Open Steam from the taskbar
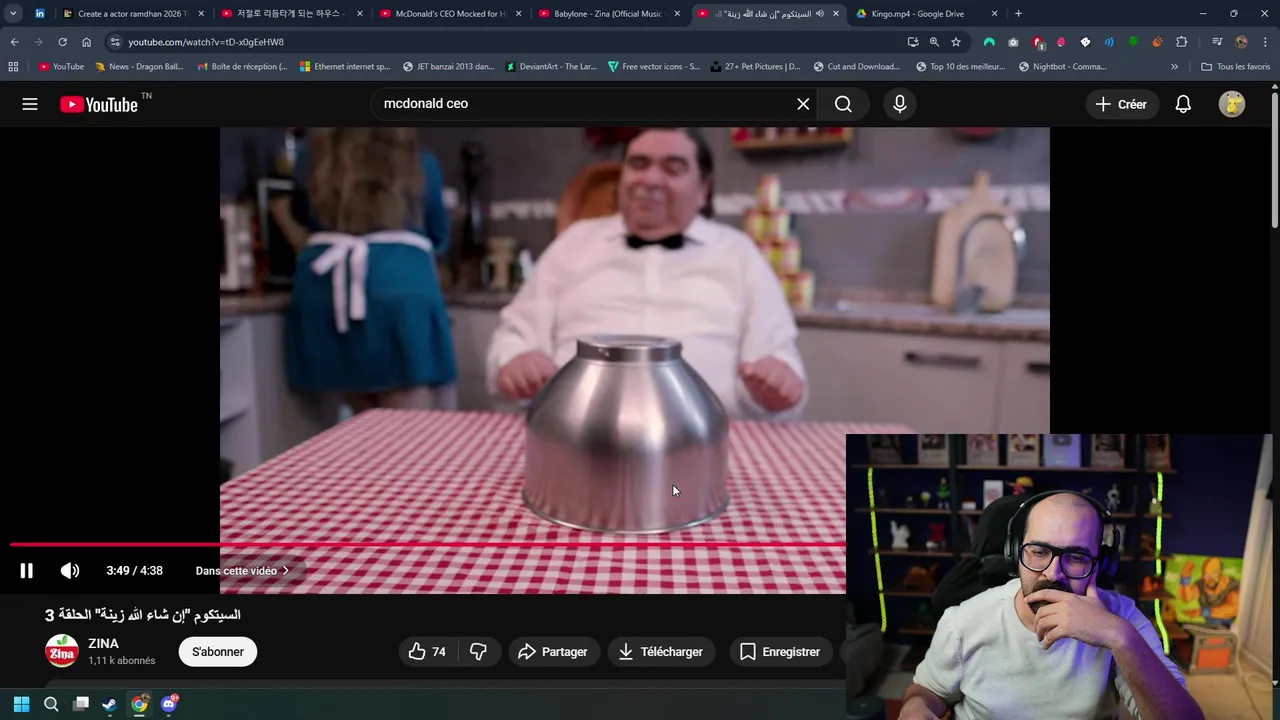Viewport: 1280px width, 720px height. pos(109,704)
